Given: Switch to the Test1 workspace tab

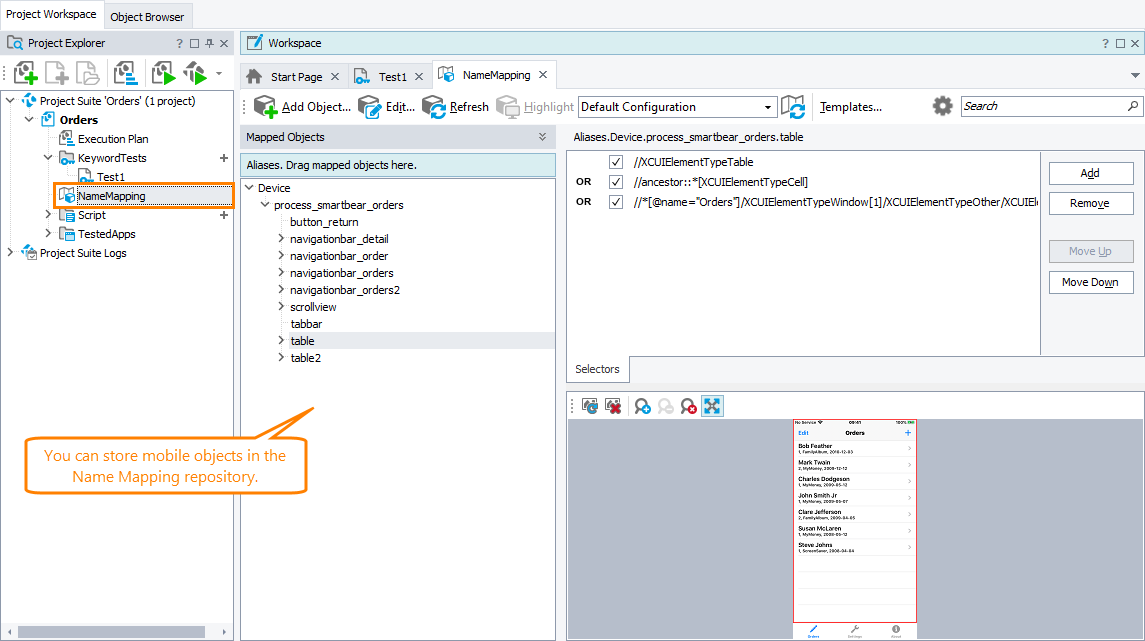Looking at the screenshot, I should [389, 74].
